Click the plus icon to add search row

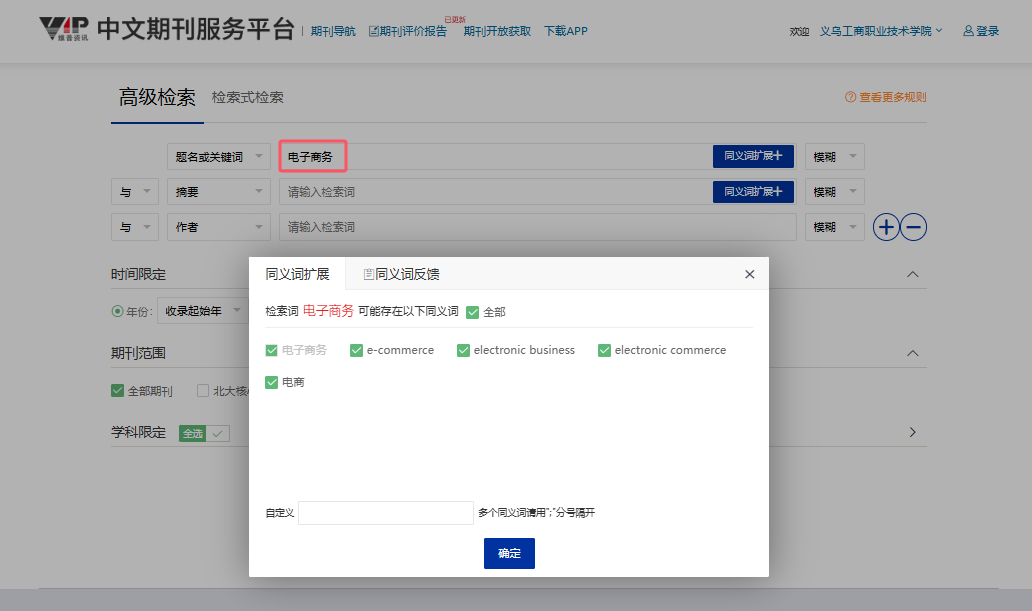[x=886, y=227]
